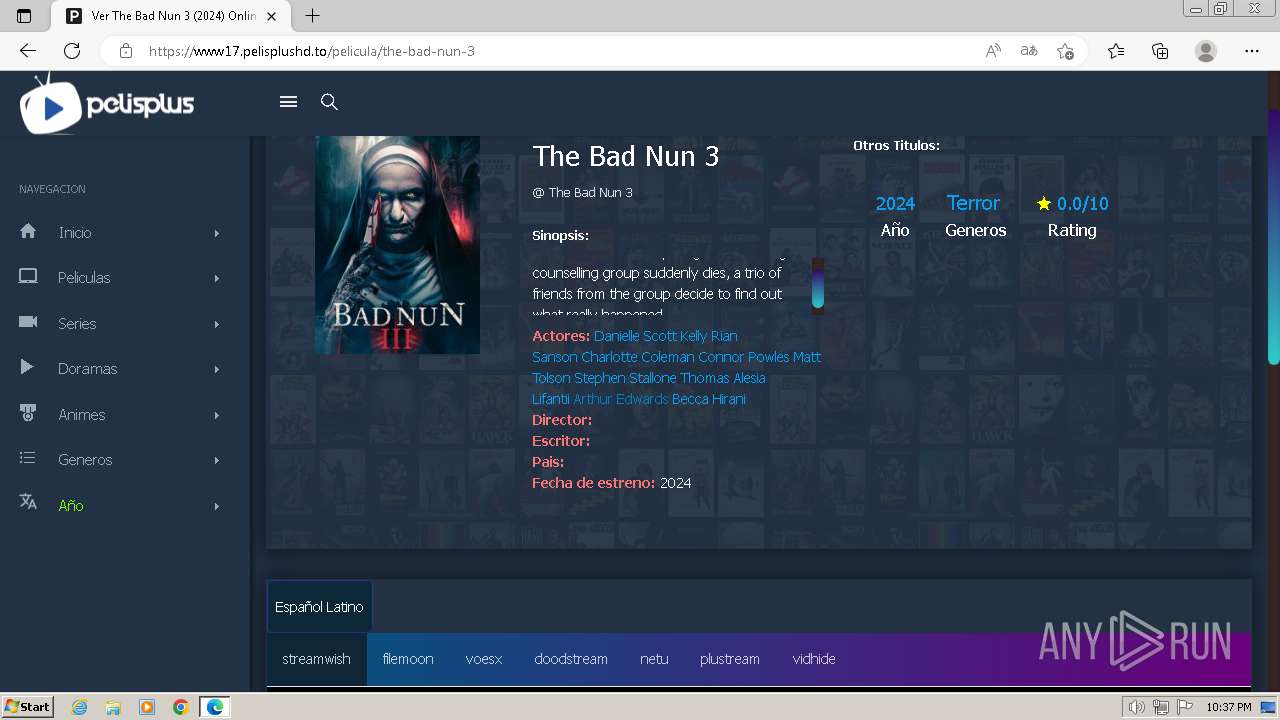This screenshot has width=1280, height=720.
Task: Select the voesx server tab
Action: [x=484, y=659]
